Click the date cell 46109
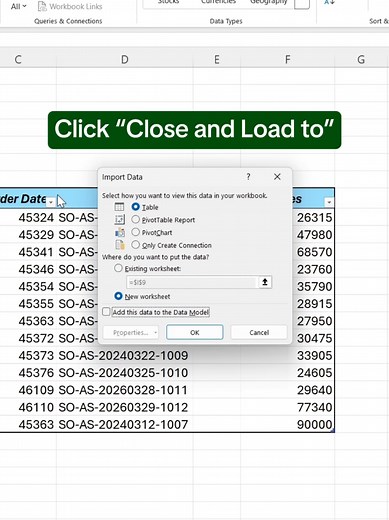This screenshot has height=520, width=389. (28, 390)
